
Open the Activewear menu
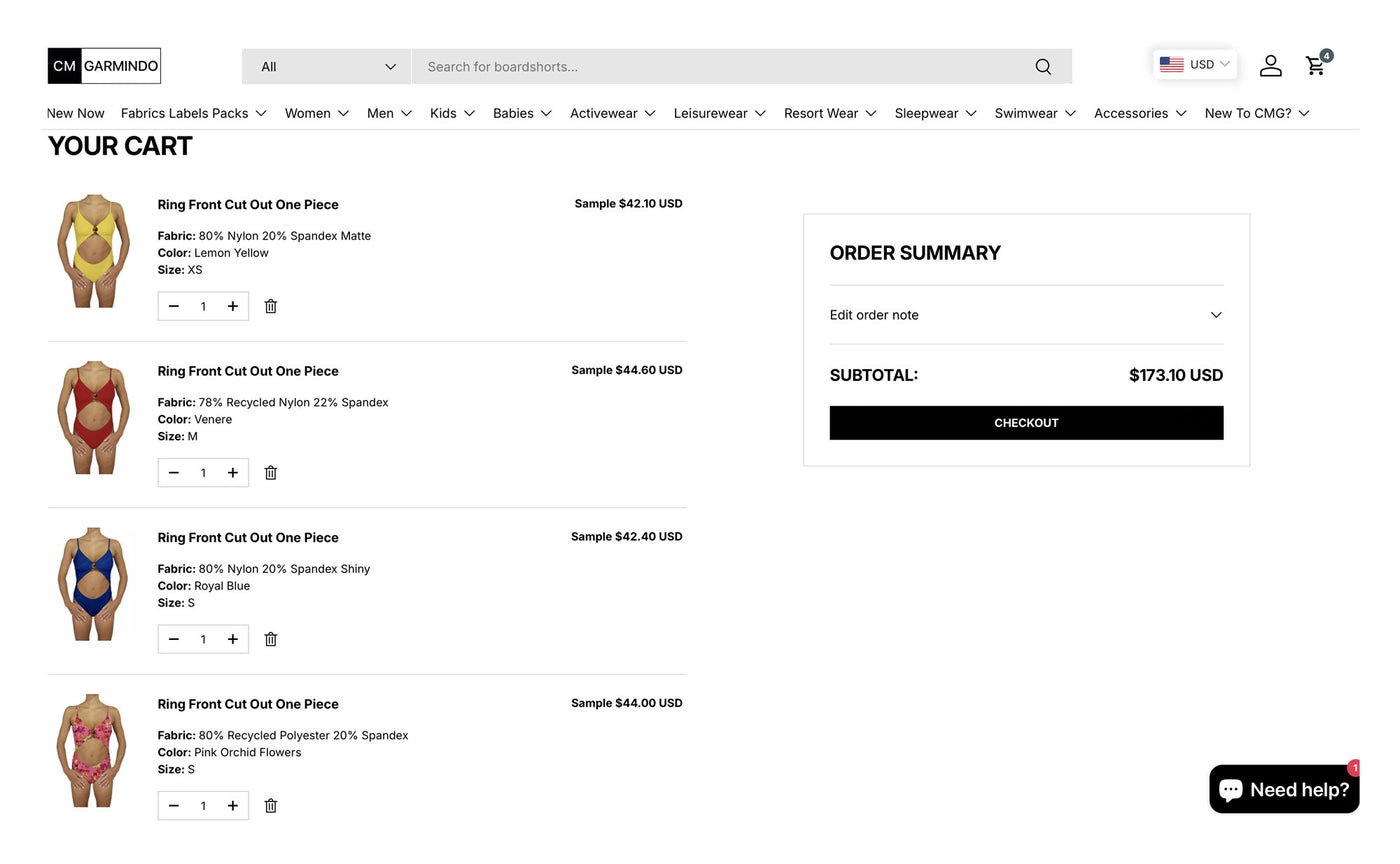click(x=612, y=113)
